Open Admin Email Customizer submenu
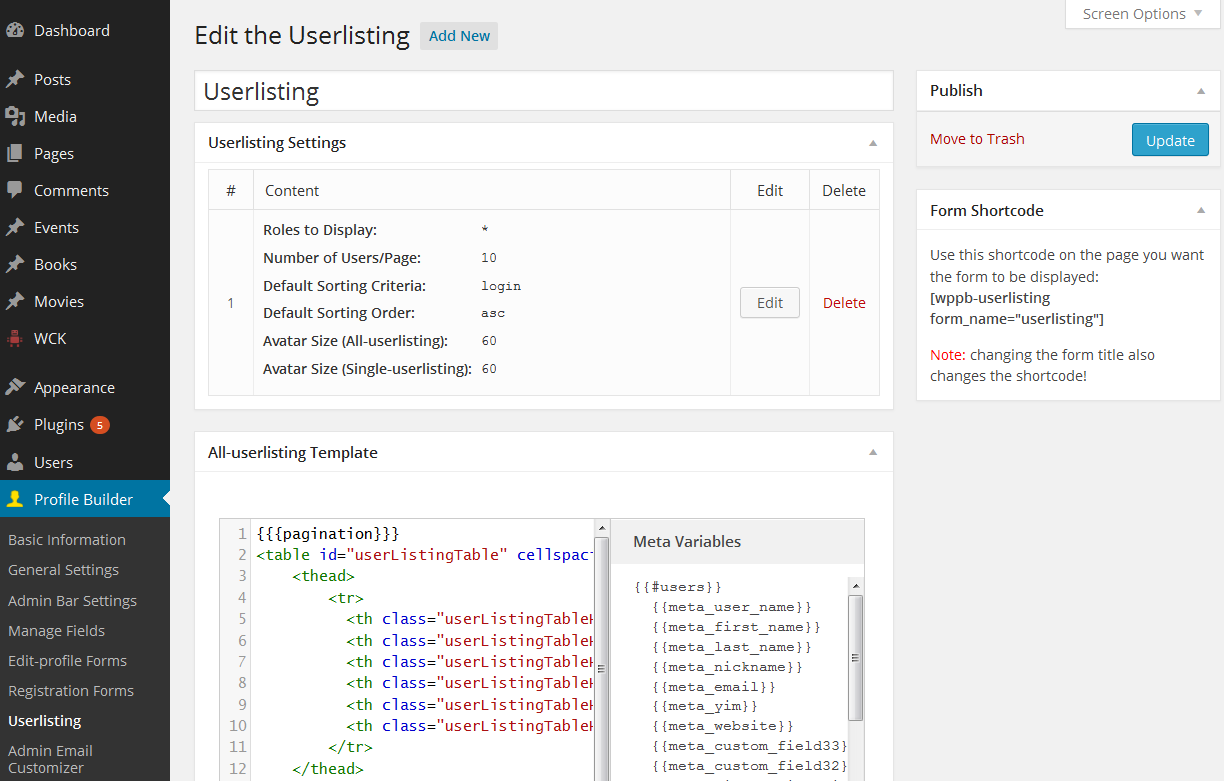 click(x=50, y=759)
